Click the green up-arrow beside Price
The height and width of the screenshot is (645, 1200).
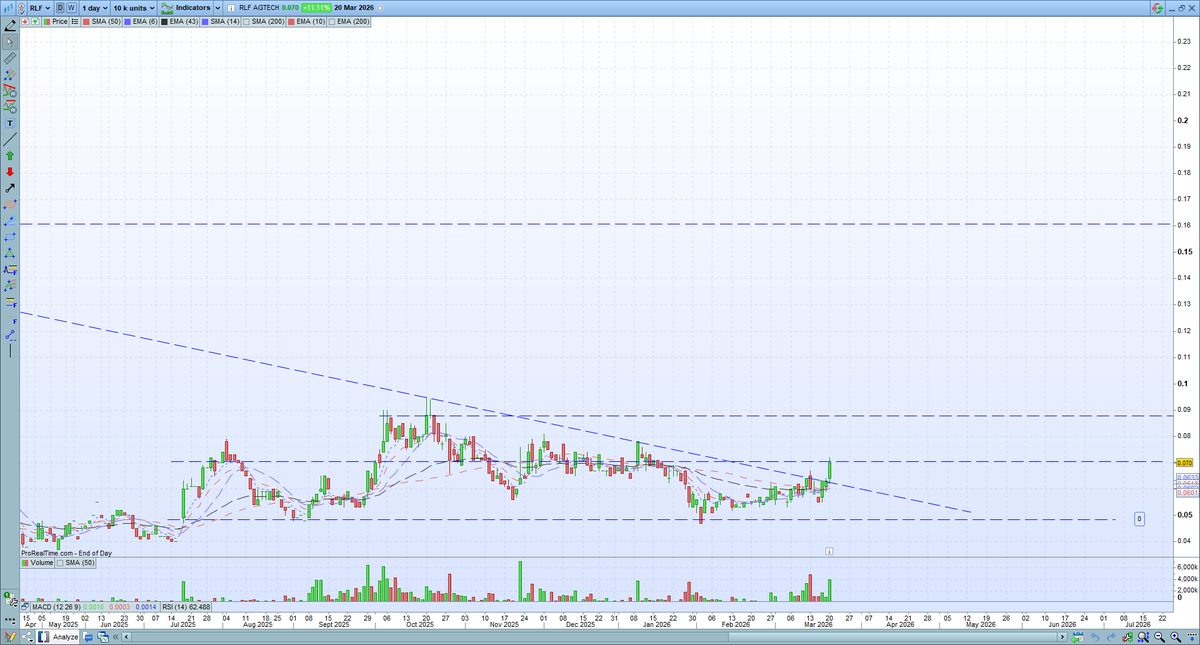click(x=35, y=22)
